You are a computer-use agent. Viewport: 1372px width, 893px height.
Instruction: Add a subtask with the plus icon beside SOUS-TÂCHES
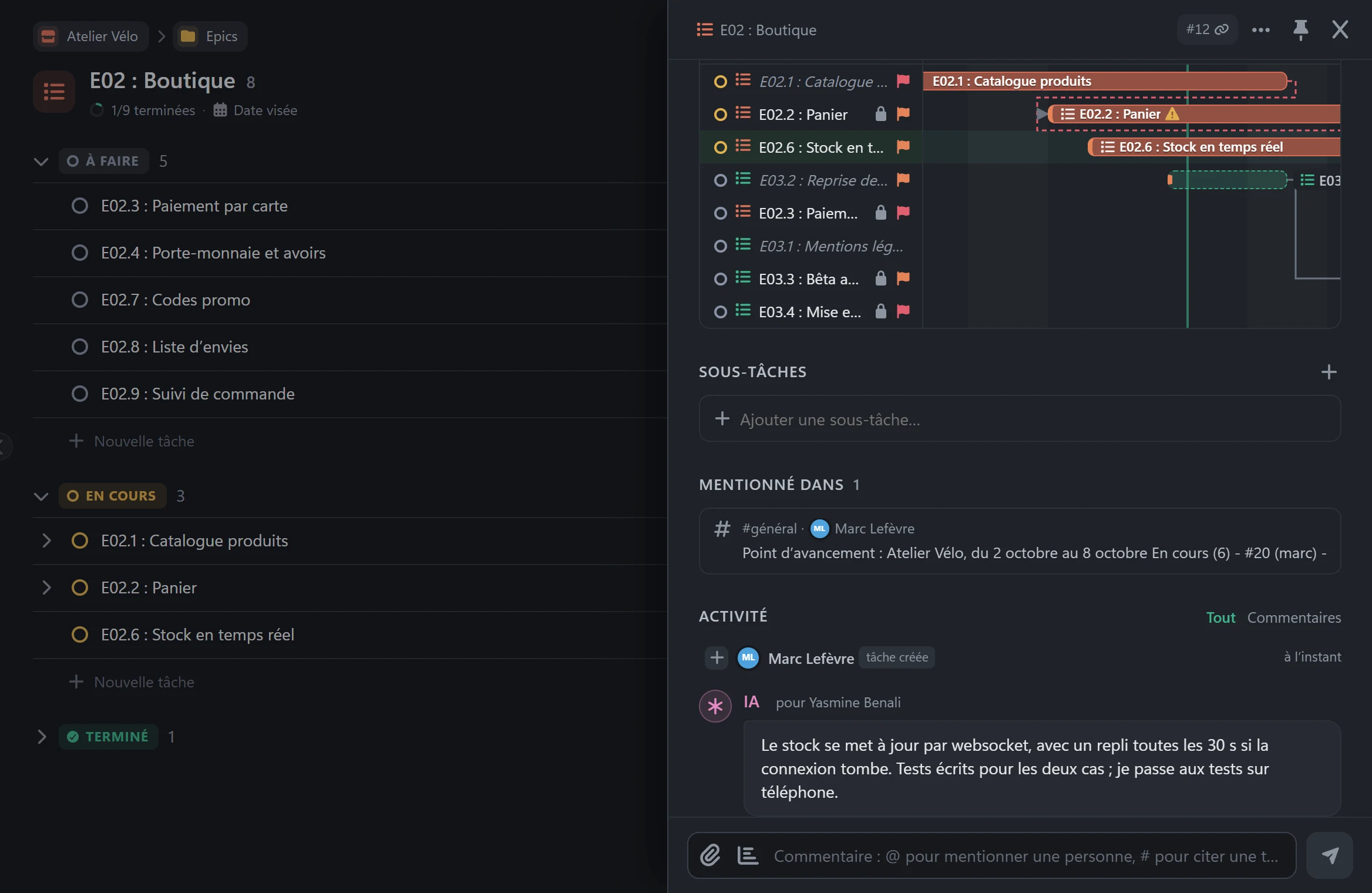[x=1329, y=372]
